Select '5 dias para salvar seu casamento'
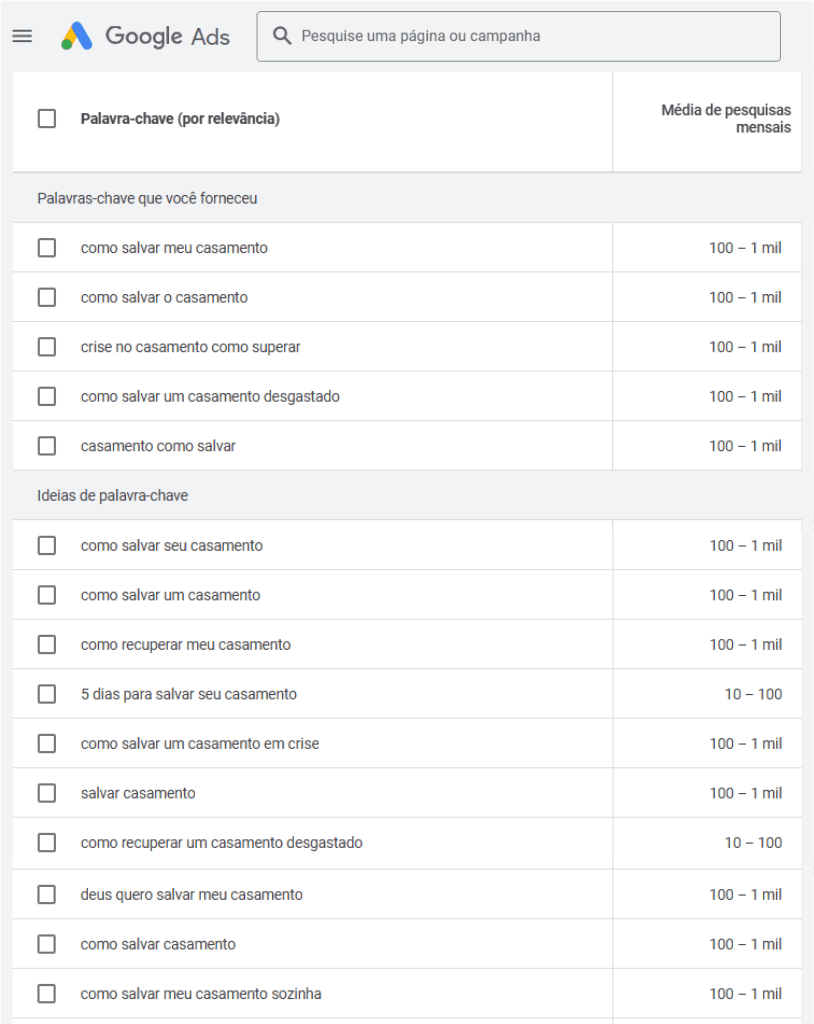This screenshot has width=814, height=1024. [x=47, y=694]
